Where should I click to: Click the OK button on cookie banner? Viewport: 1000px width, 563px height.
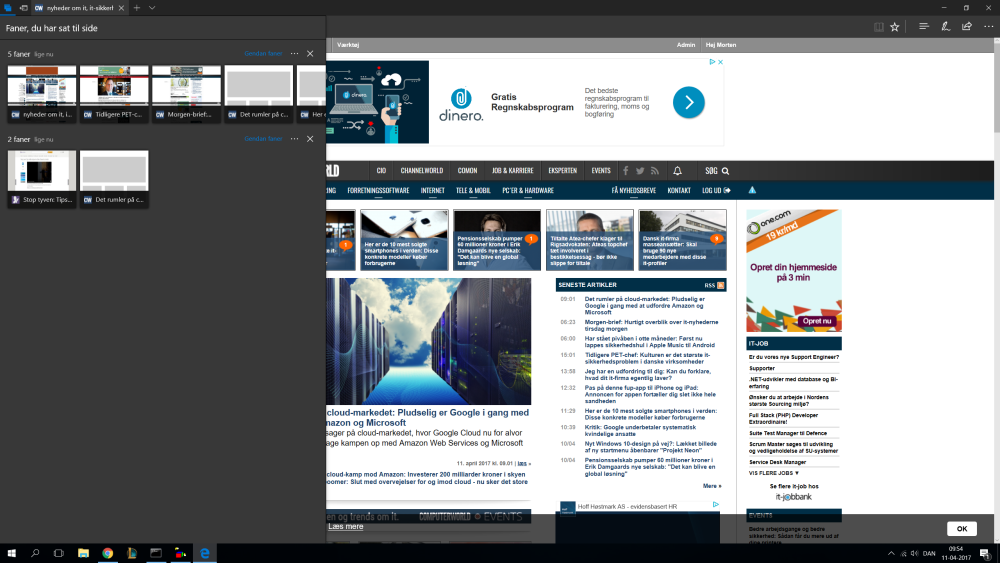961,528
